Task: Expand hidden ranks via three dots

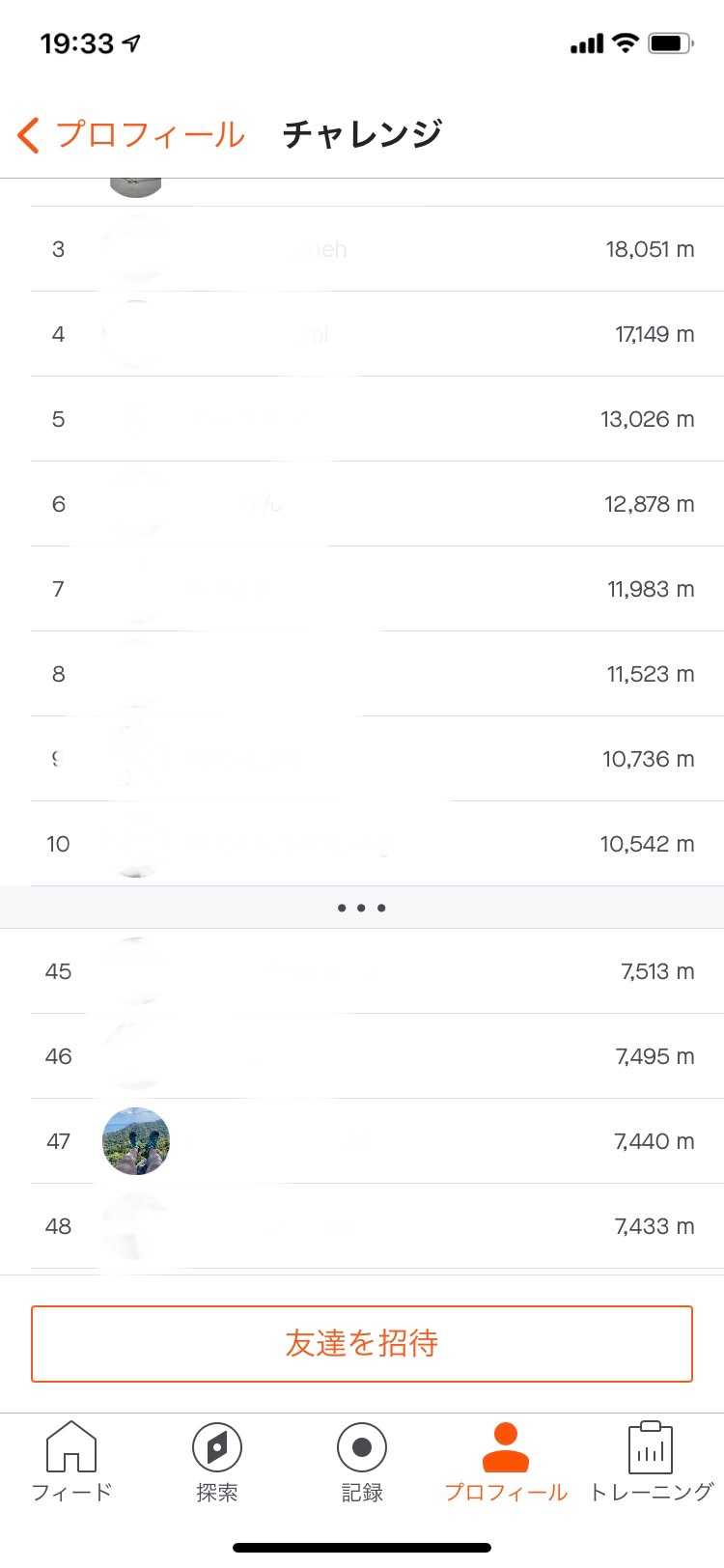Action: (362, 908)
